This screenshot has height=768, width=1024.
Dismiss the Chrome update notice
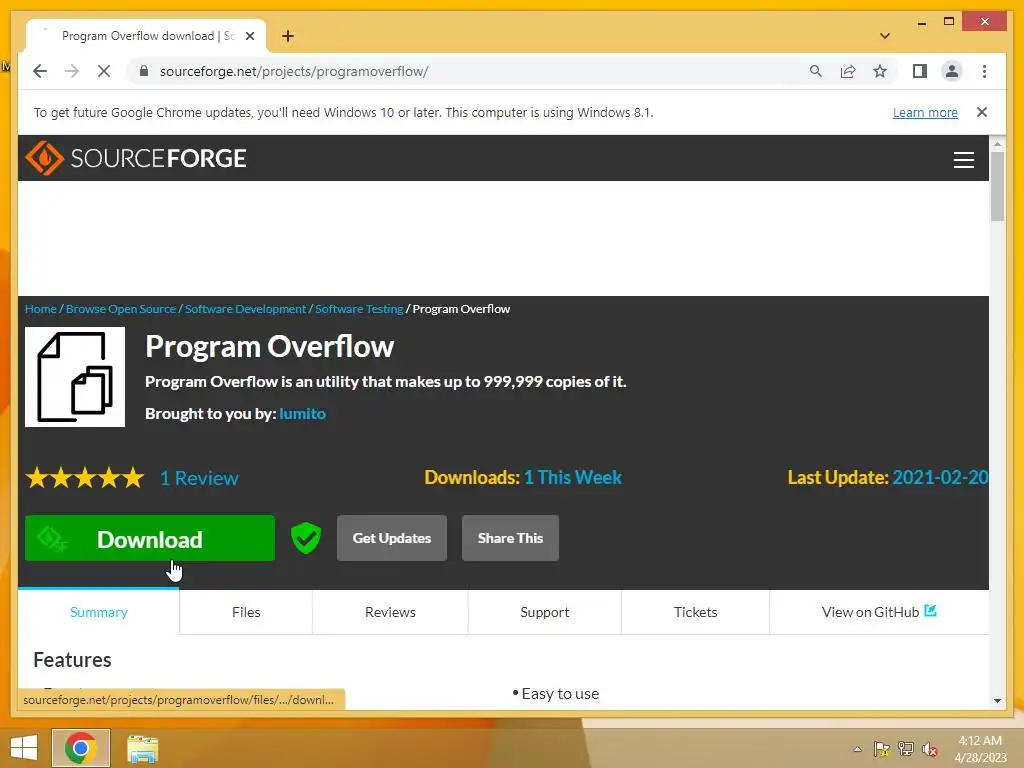coord(982,112)
